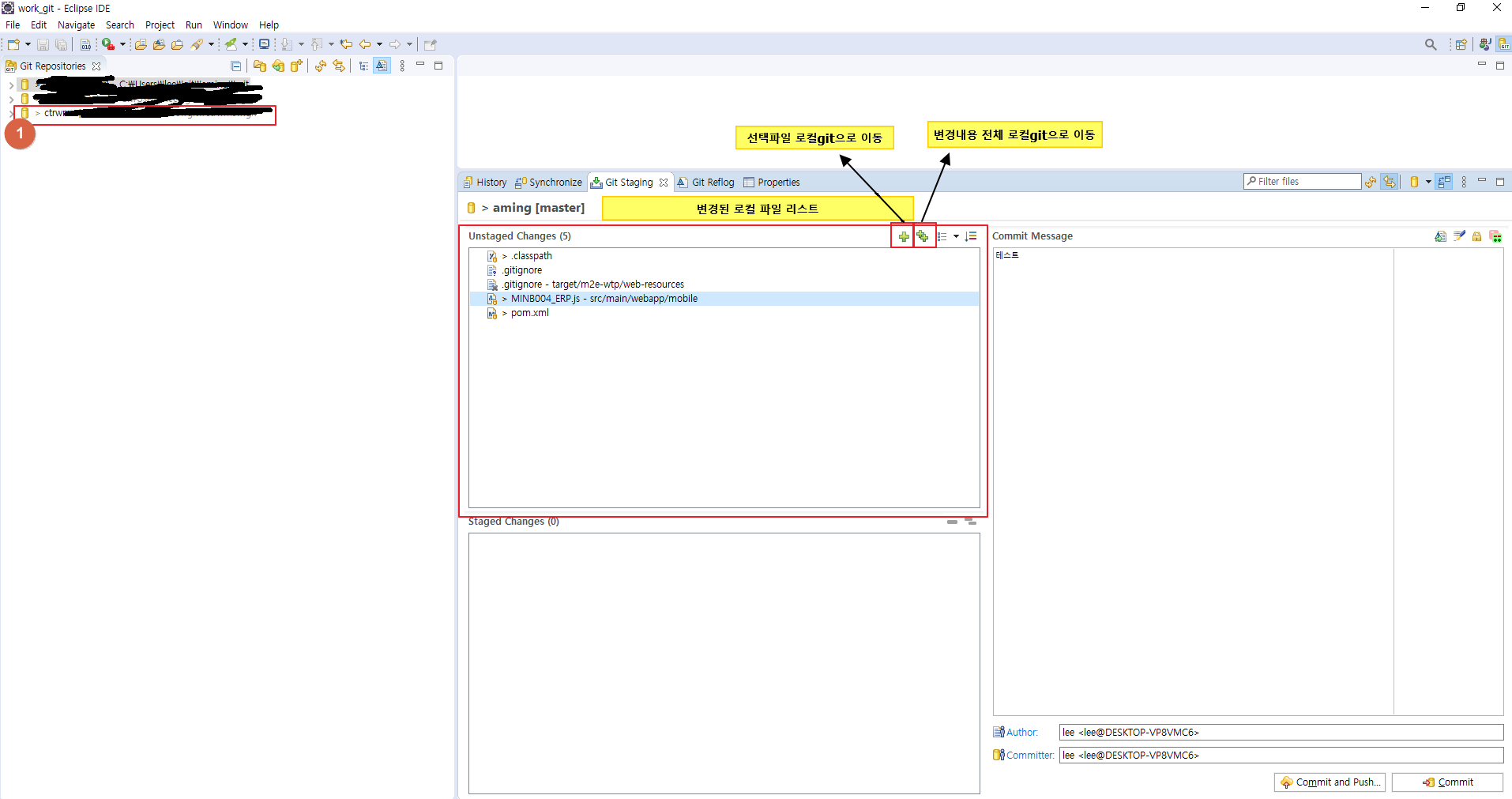Refresh the Git Staging view
This screenshot has height=799, width=1512.
[1371, 182]
